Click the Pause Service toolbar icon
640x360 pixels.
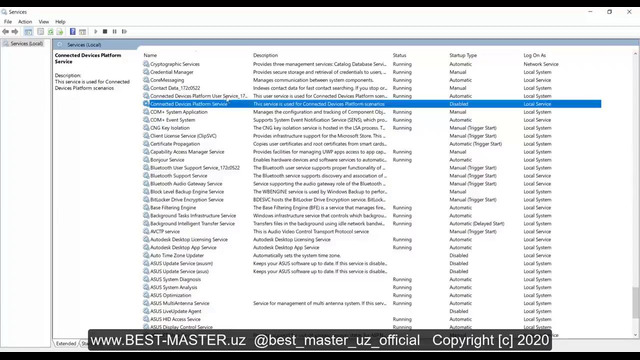point(115,31)
